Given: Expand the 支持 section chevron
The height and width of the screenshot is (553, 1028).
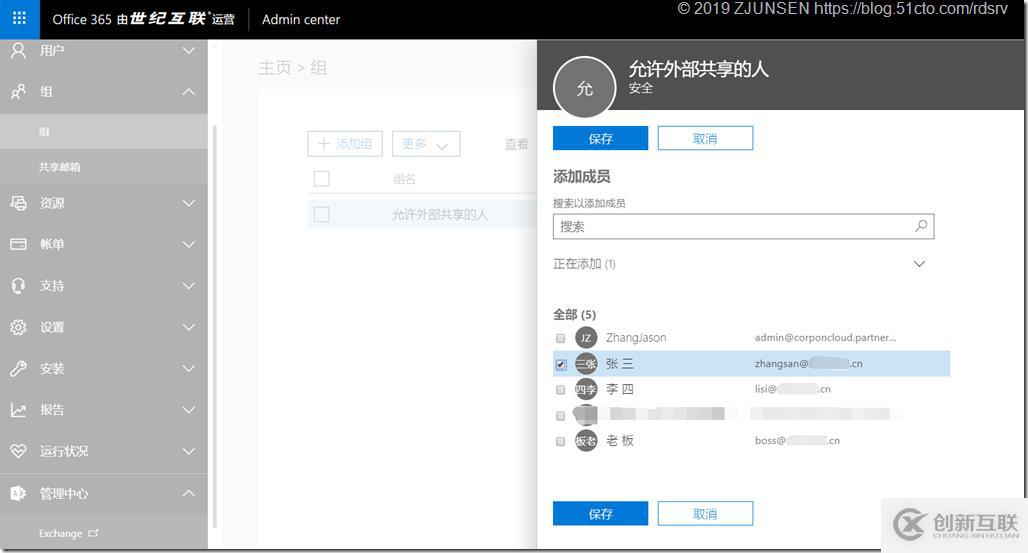Looking at the screenshot, I should coord(189,286).
